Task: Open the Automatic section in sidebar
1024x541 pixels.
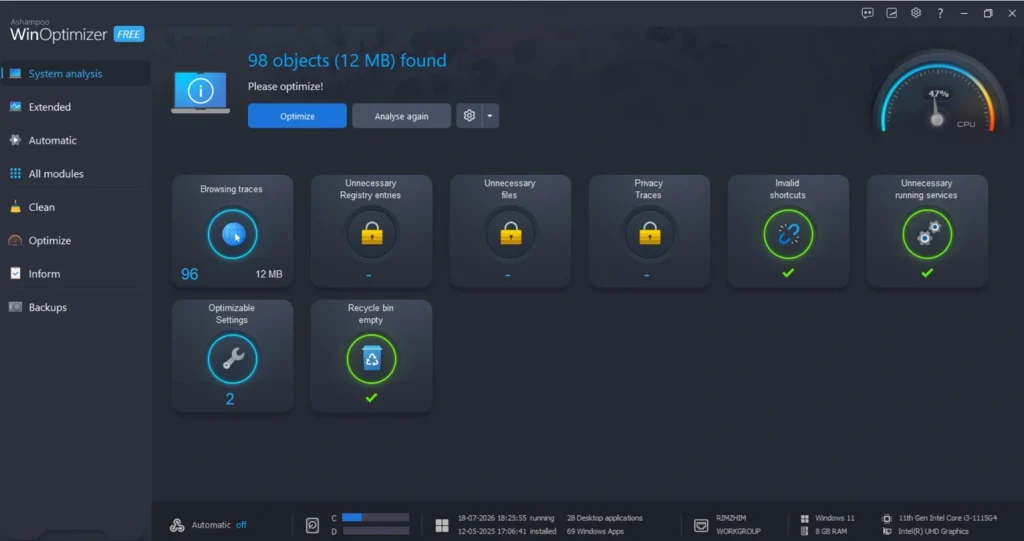Action: (76, 140)
